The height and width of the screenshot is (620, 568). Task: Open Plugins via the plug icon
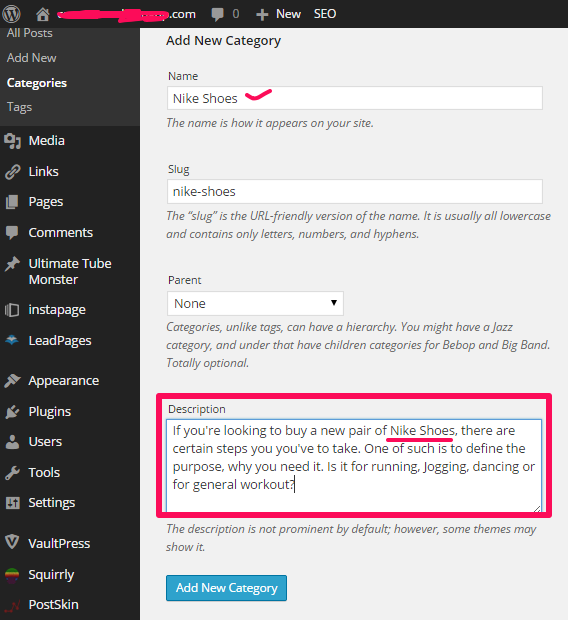tap(12, 412)
